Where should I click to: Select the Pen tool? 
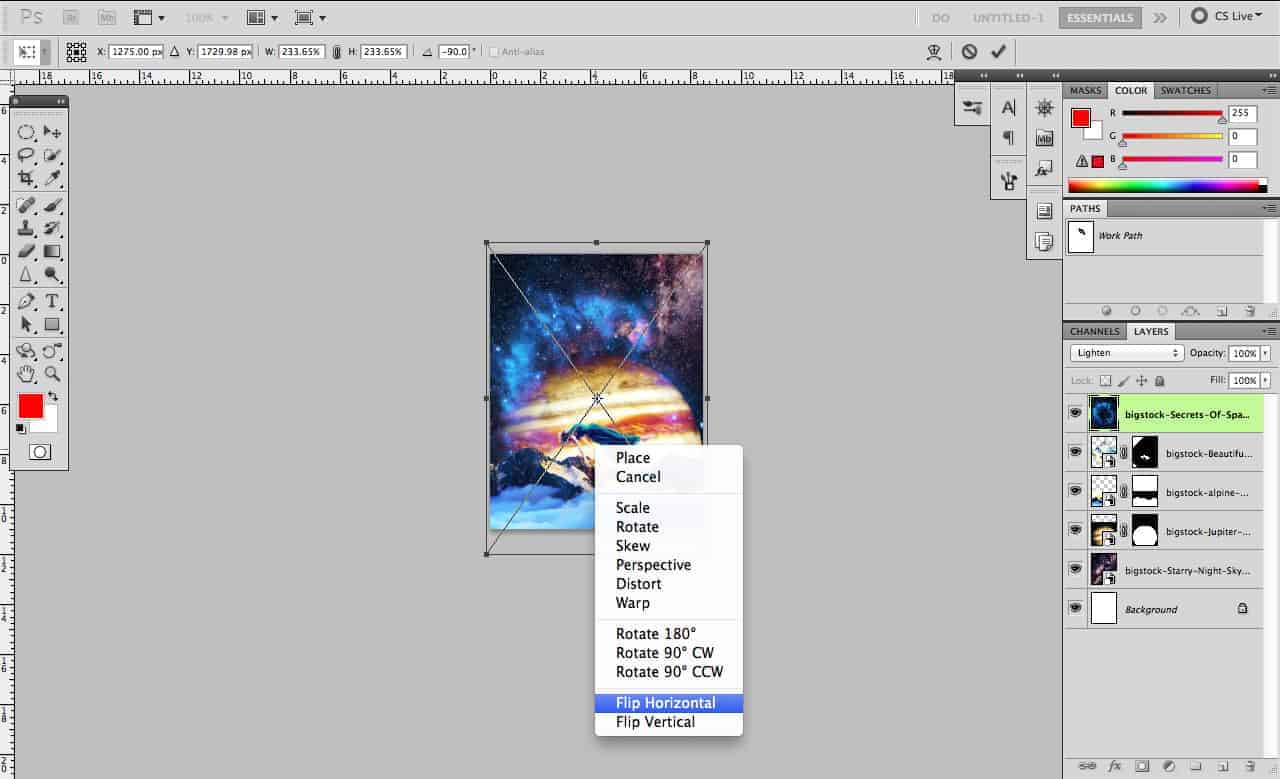26,301
